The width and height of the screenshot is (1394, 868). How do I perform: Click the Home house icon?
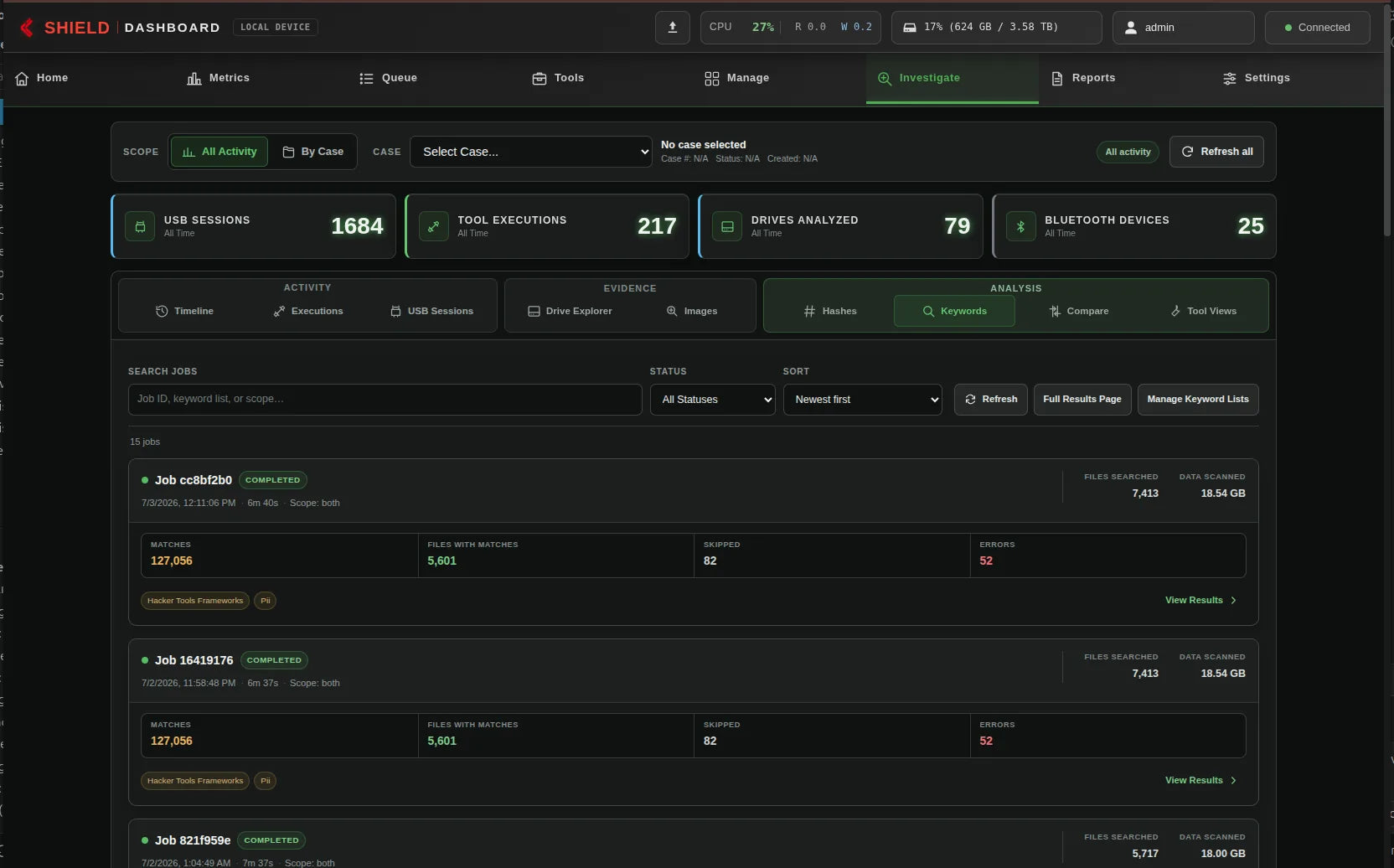pos(22,78)
